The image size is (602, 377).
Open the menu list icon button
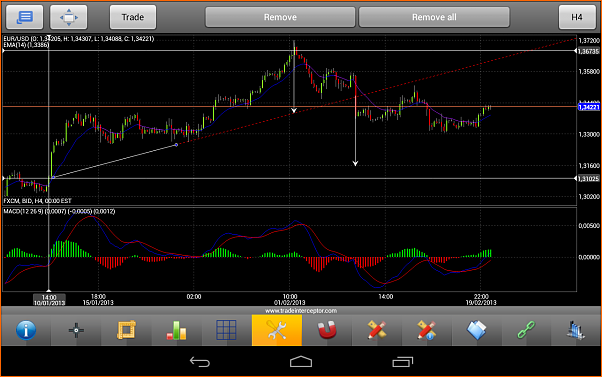pos(25,17)
